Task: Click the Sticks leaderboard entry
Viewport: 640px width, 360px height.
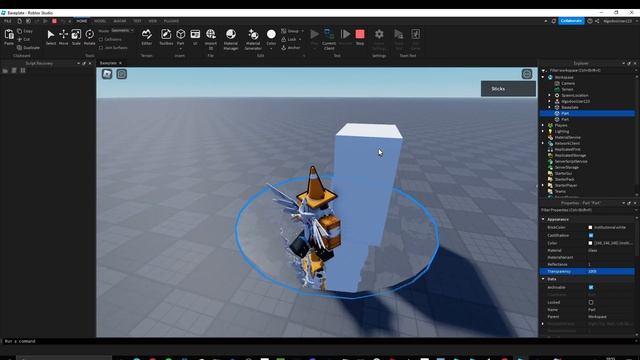Action: (508, 89)
